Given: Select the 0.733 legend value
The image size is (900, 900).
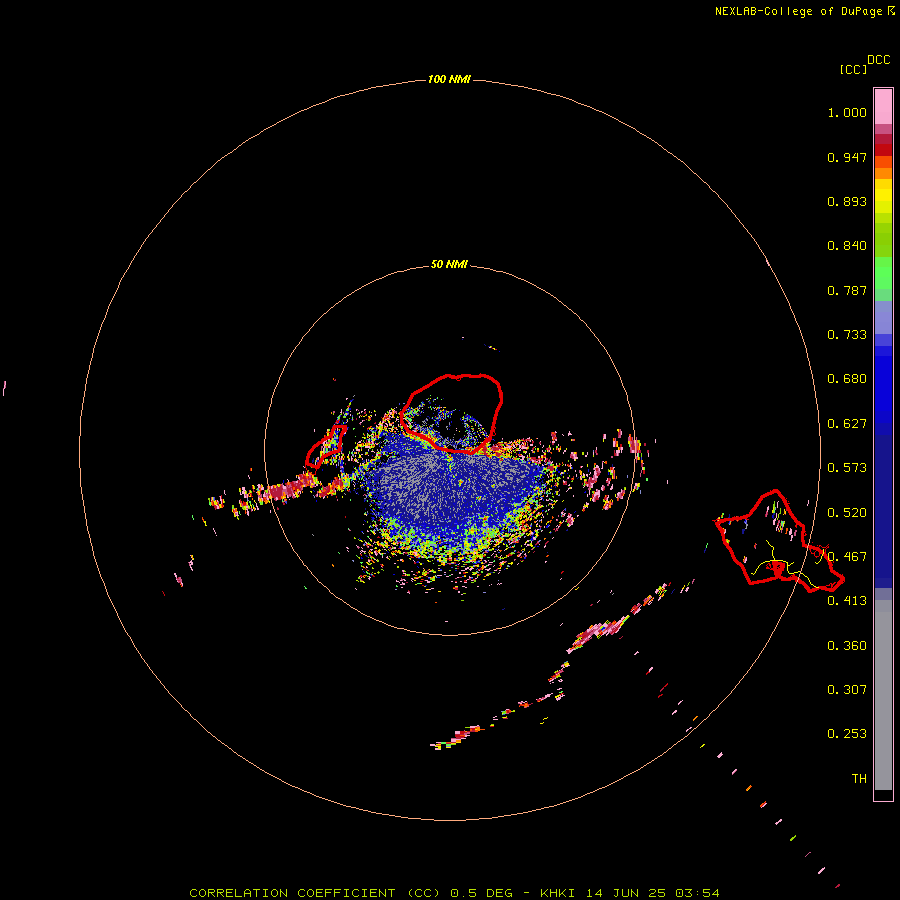Looking at the screenshot, I should click(847, 335).
